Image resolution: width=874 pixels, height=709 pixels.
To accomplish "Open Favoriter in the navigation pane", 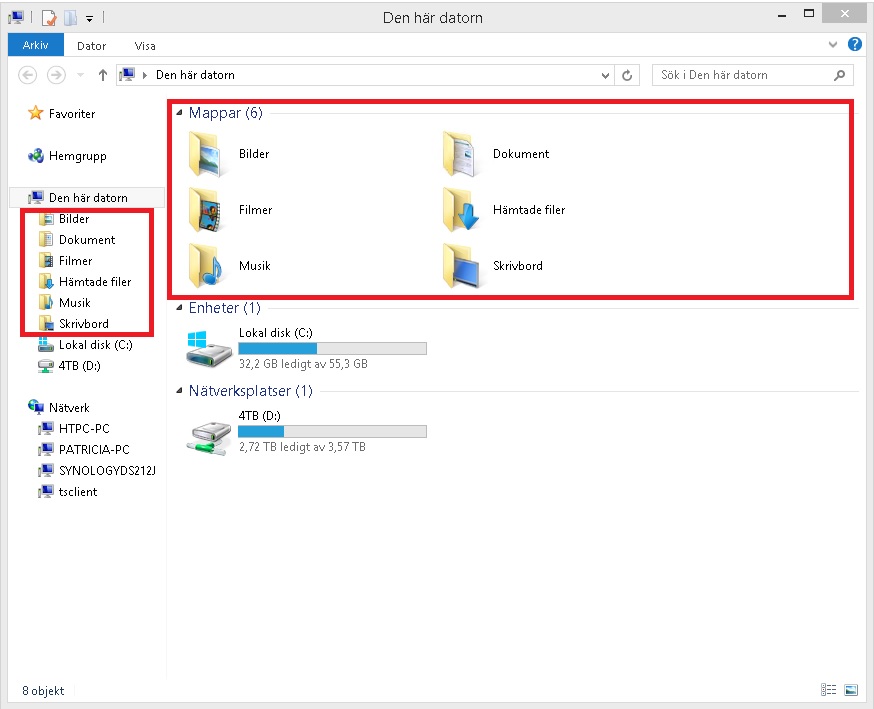I will point(61,114).
